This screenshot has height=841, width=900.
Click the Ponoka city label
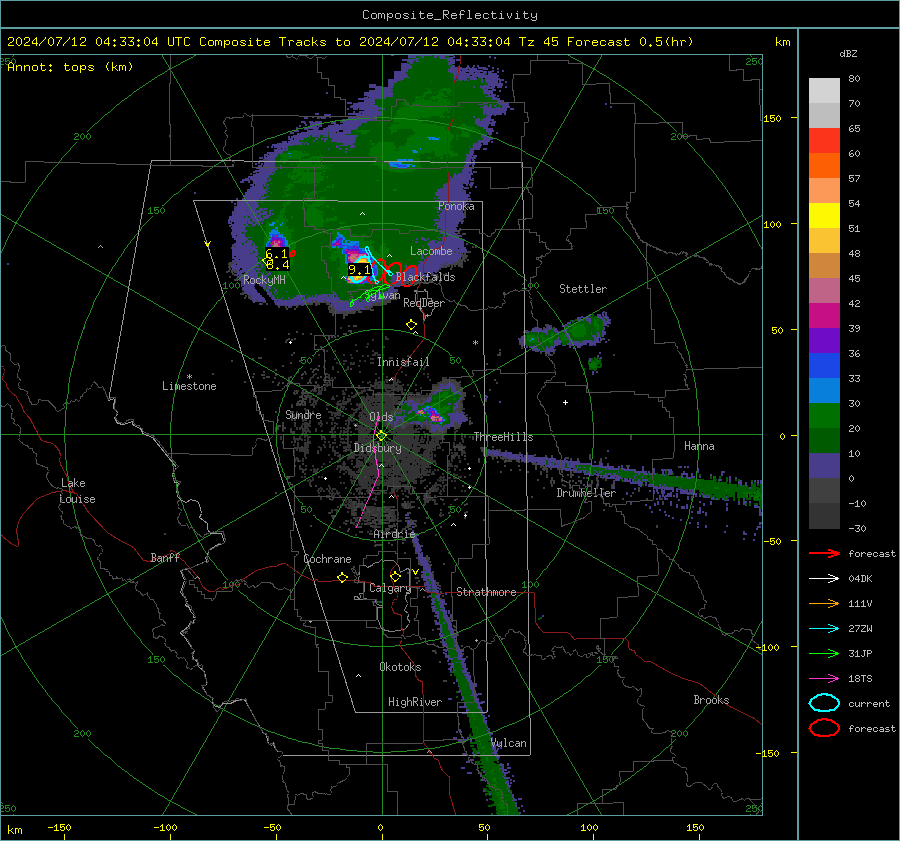[456, 206]
